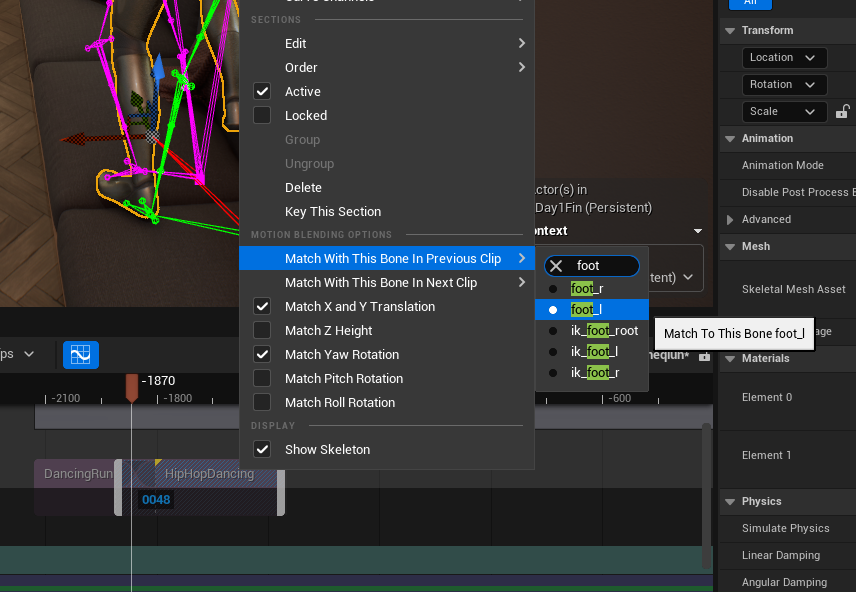This screenshot has height=592, width=856.
Task: Collapse the Physics section
Action: click(x=730, y=501)
